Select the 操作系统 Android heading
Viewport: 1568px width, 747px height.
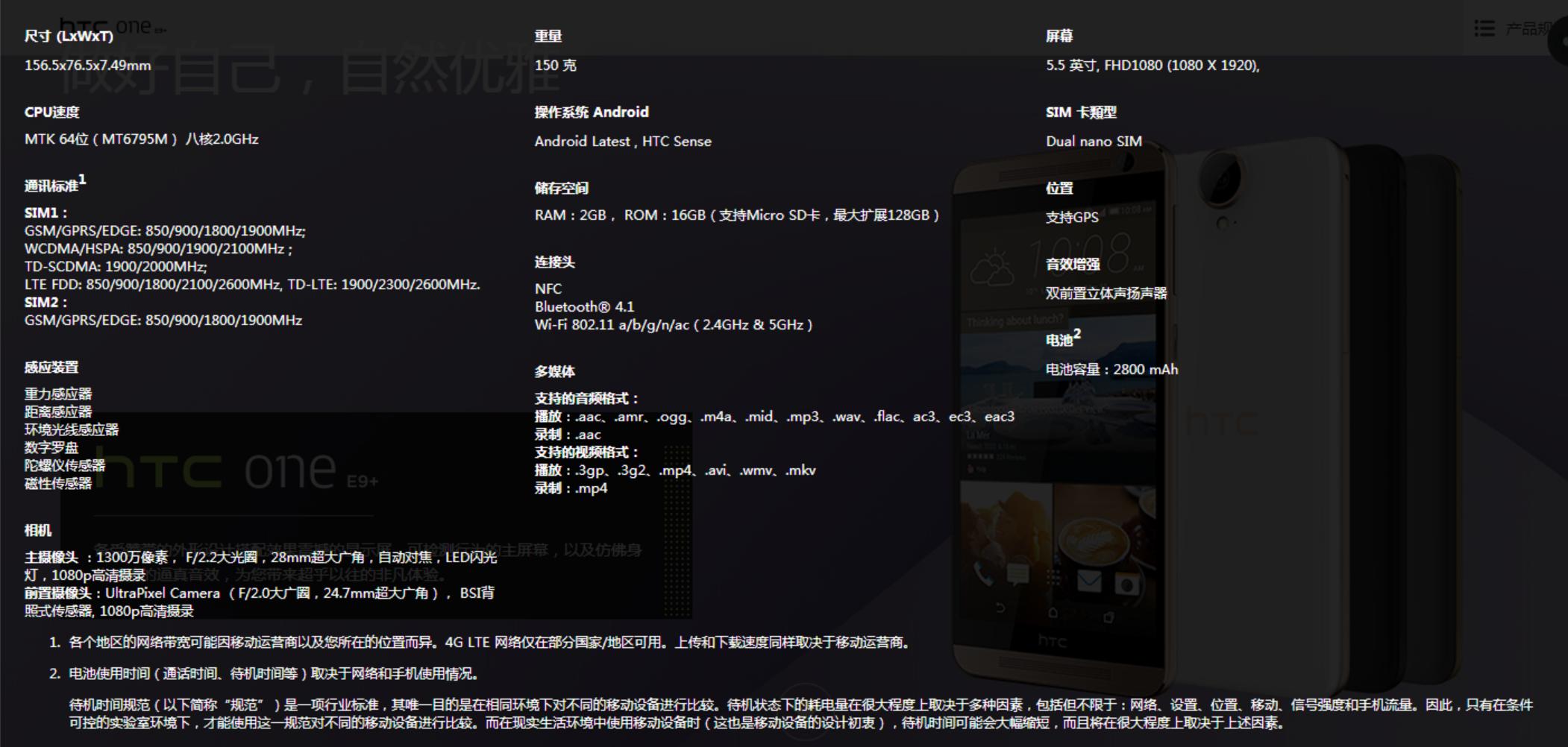[x=592, y=112]
